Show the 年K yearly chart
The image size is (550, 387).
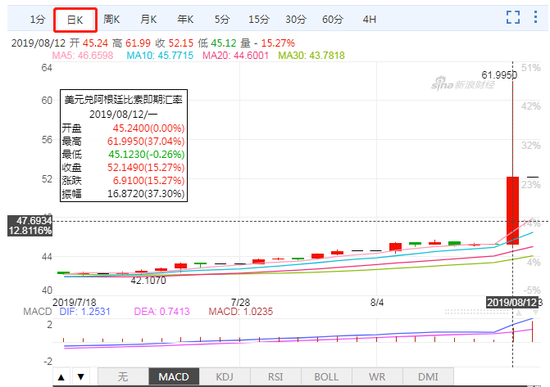click(185, 19)
